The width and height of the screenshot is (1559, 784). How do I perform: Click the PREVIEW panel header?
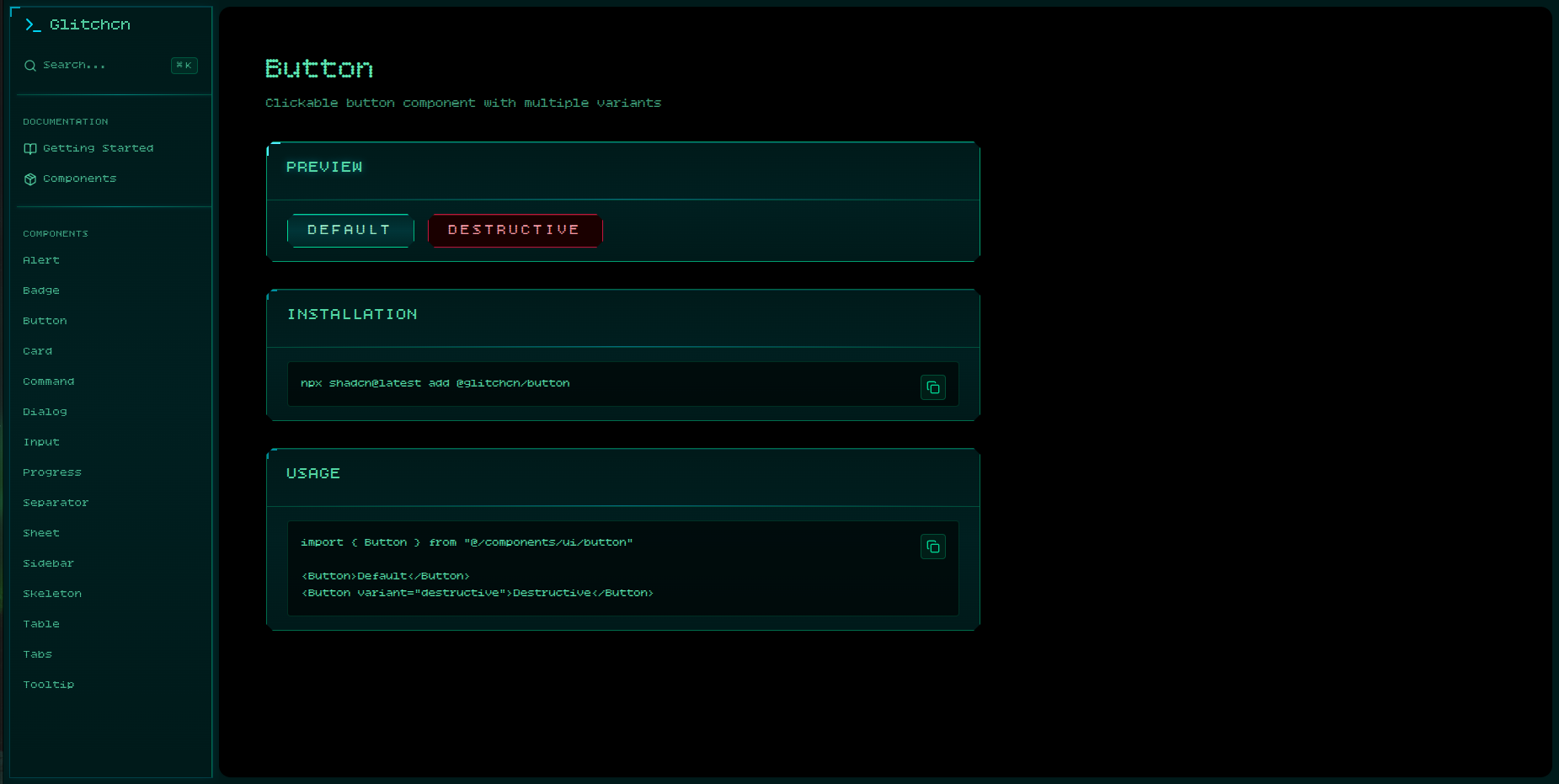pos(324,167)
